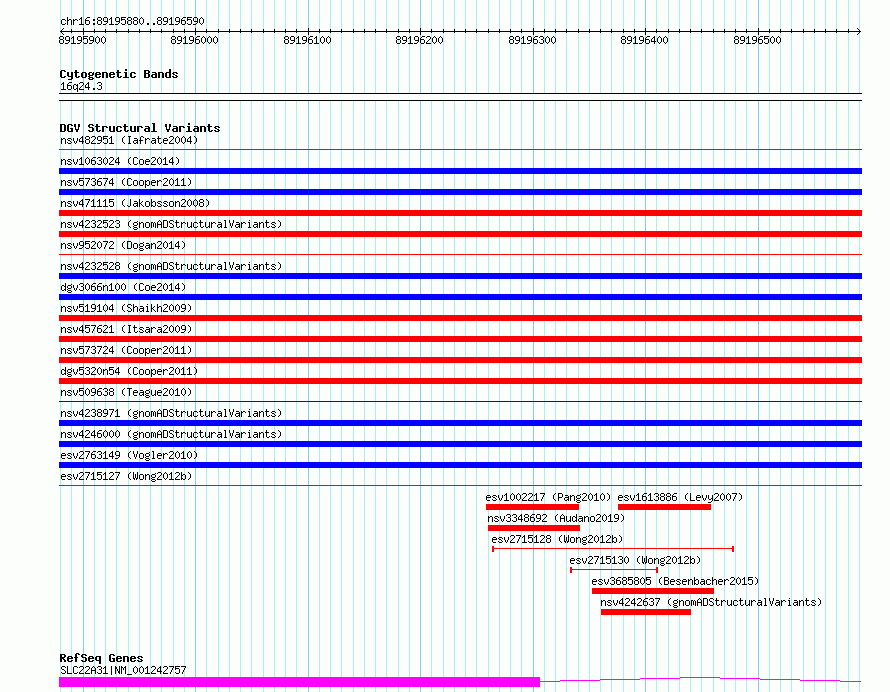This screenshot has height=692, width=890.
Task: Click the esv1002217 (Pang2010) red bar
Action: click(x=532, y=507)
